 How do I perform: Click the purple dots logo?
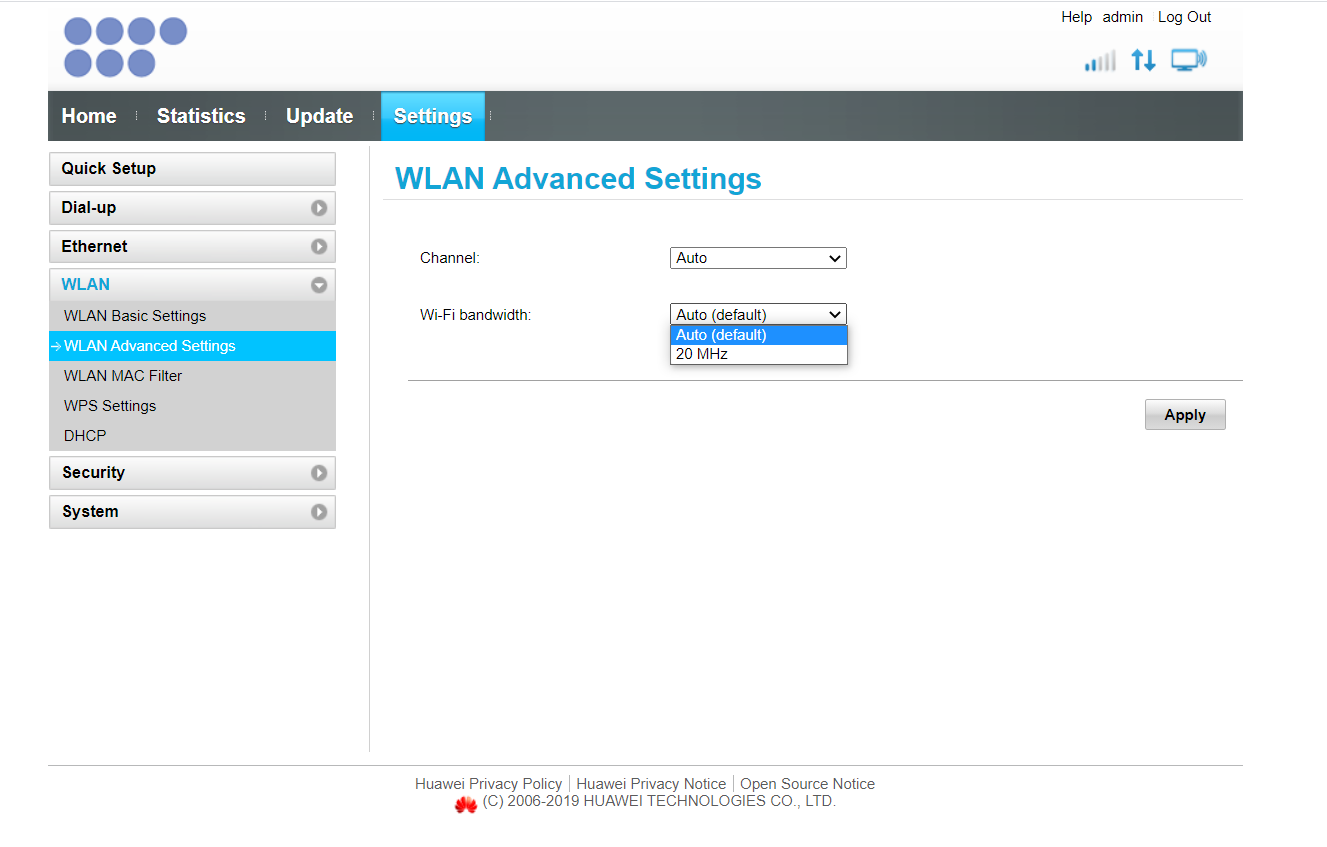tap(125, 47)
